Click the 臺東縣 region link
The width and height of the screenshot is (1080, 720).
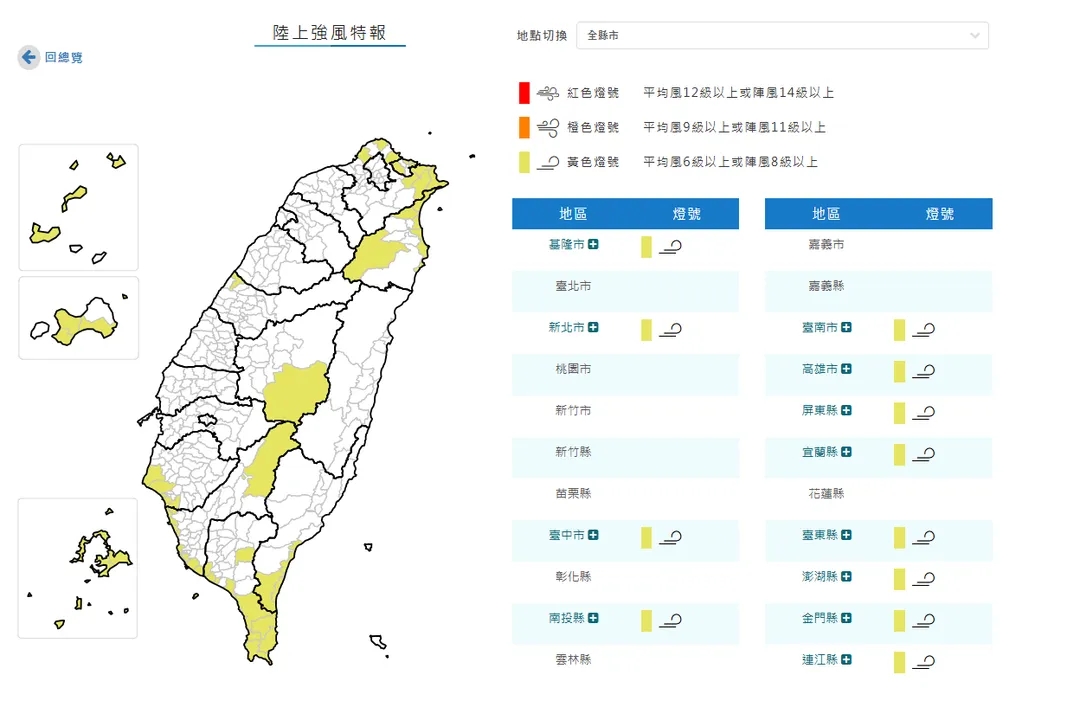click(820, 535)
